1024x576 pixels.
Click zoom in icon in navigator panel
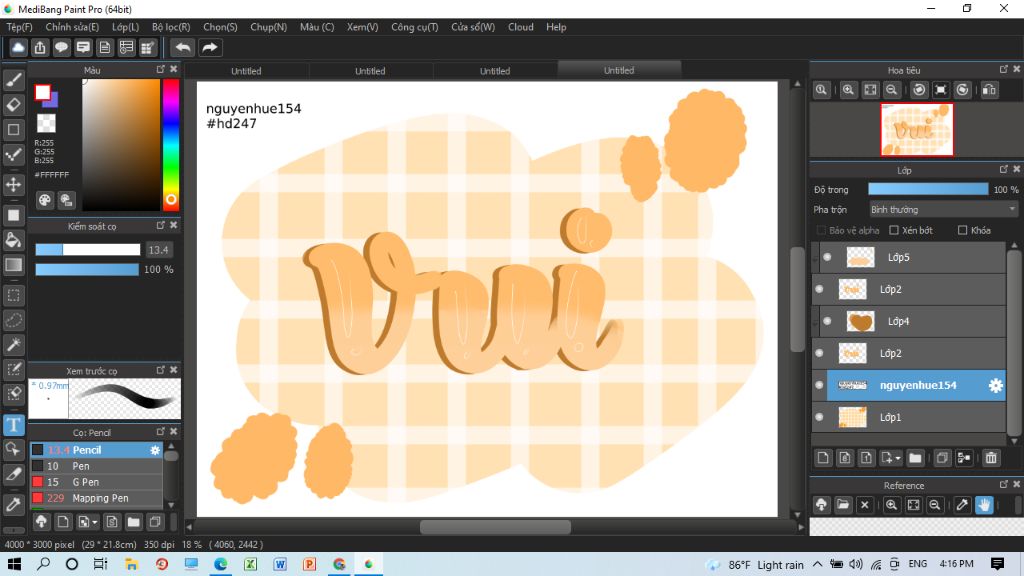click(848, 90)
